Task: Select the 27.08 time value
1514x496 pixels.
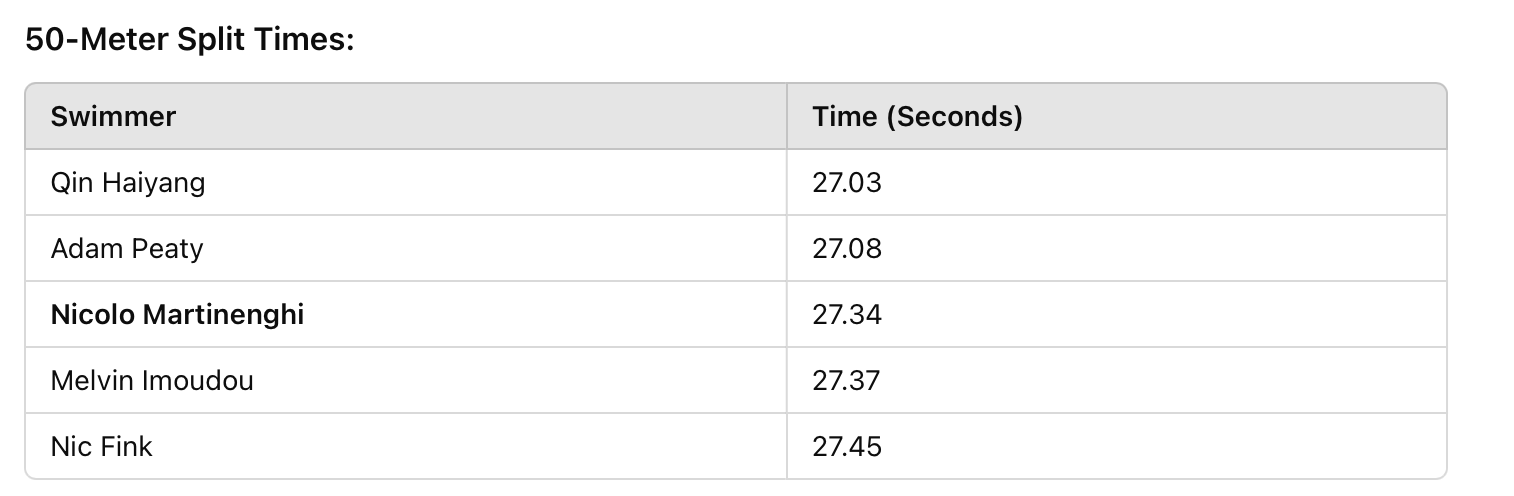Action: pos(847,248)
